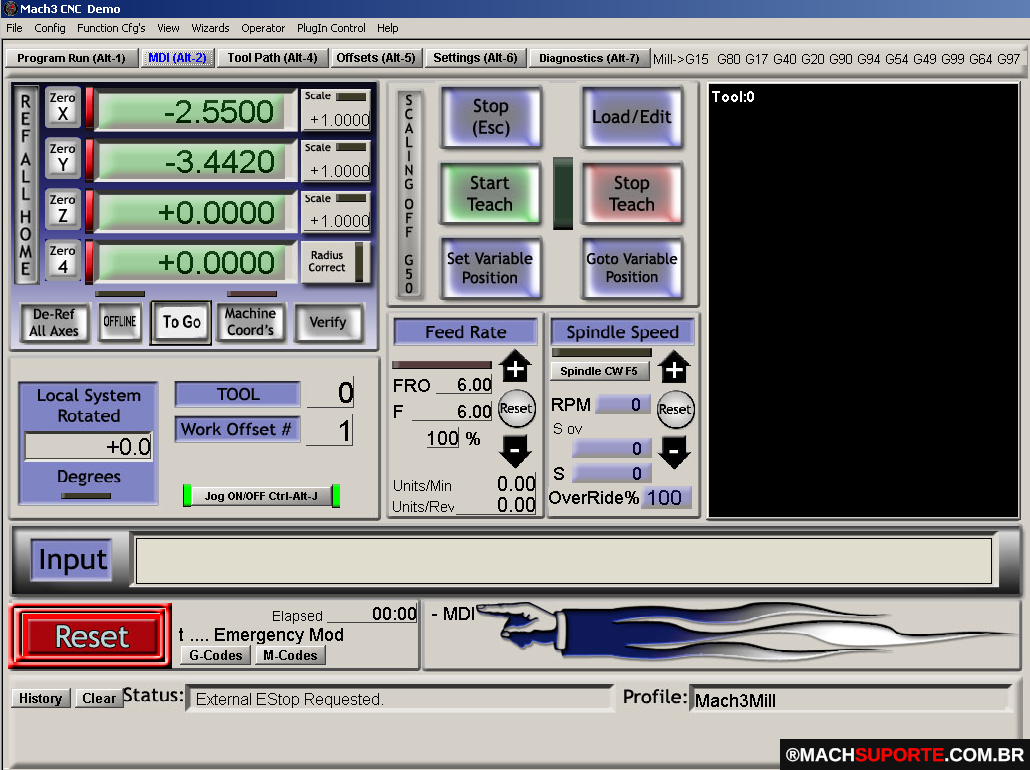Click Start Teach button
The width and height of the screenshot is (1030, 770).
490,193
